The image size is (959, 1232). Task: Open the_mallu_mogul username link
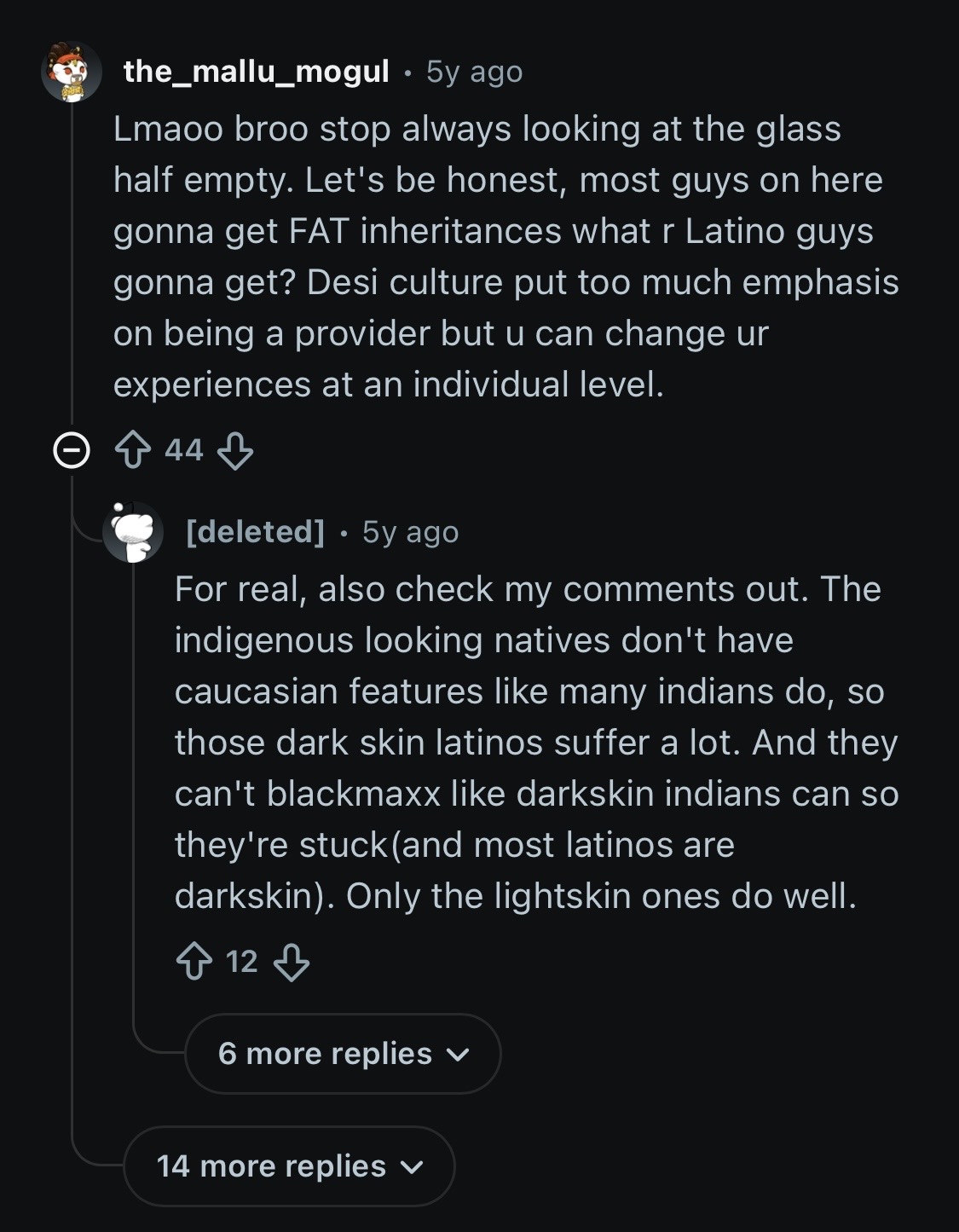pyautogui.click(x=257, y=72)
